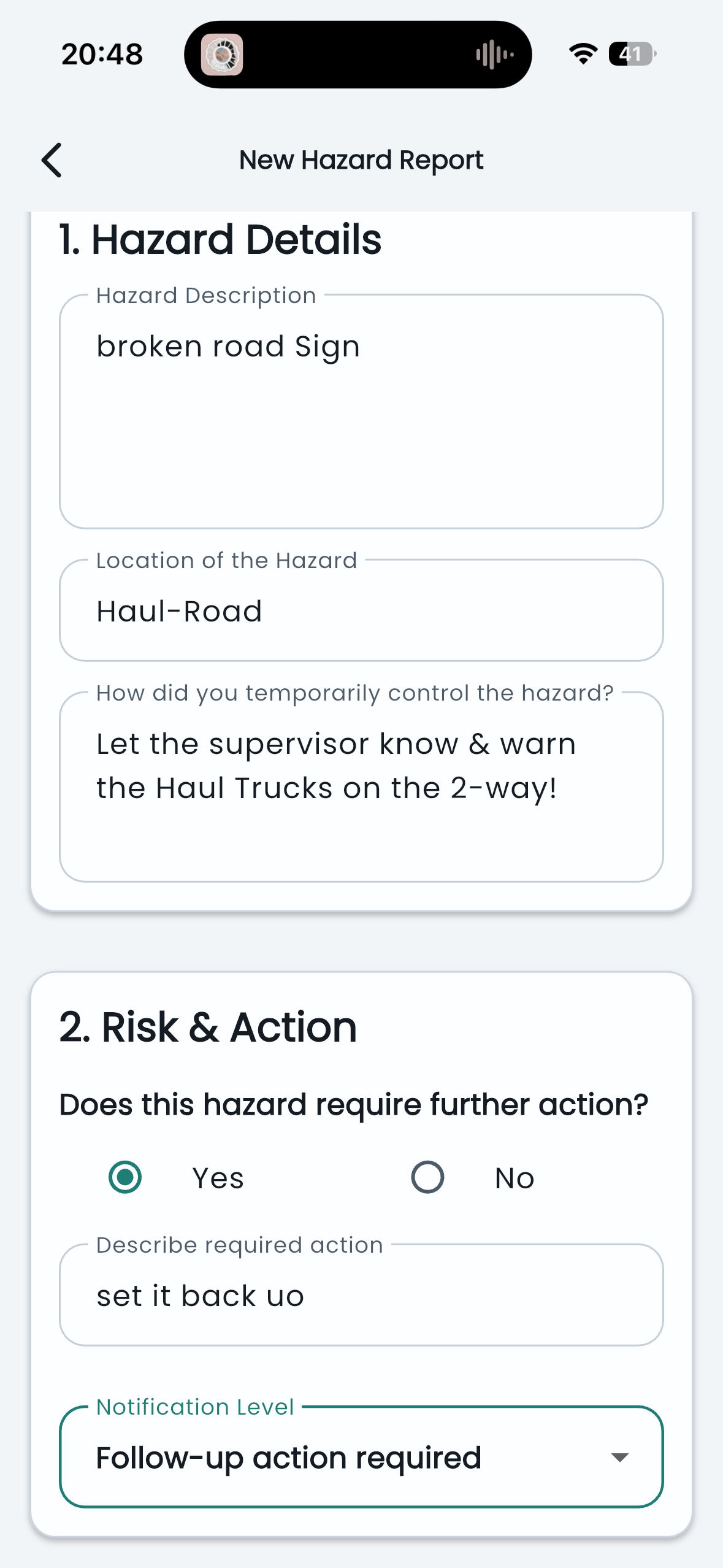
Task: Tap the Hazard Details section heading
Action: 220,238
